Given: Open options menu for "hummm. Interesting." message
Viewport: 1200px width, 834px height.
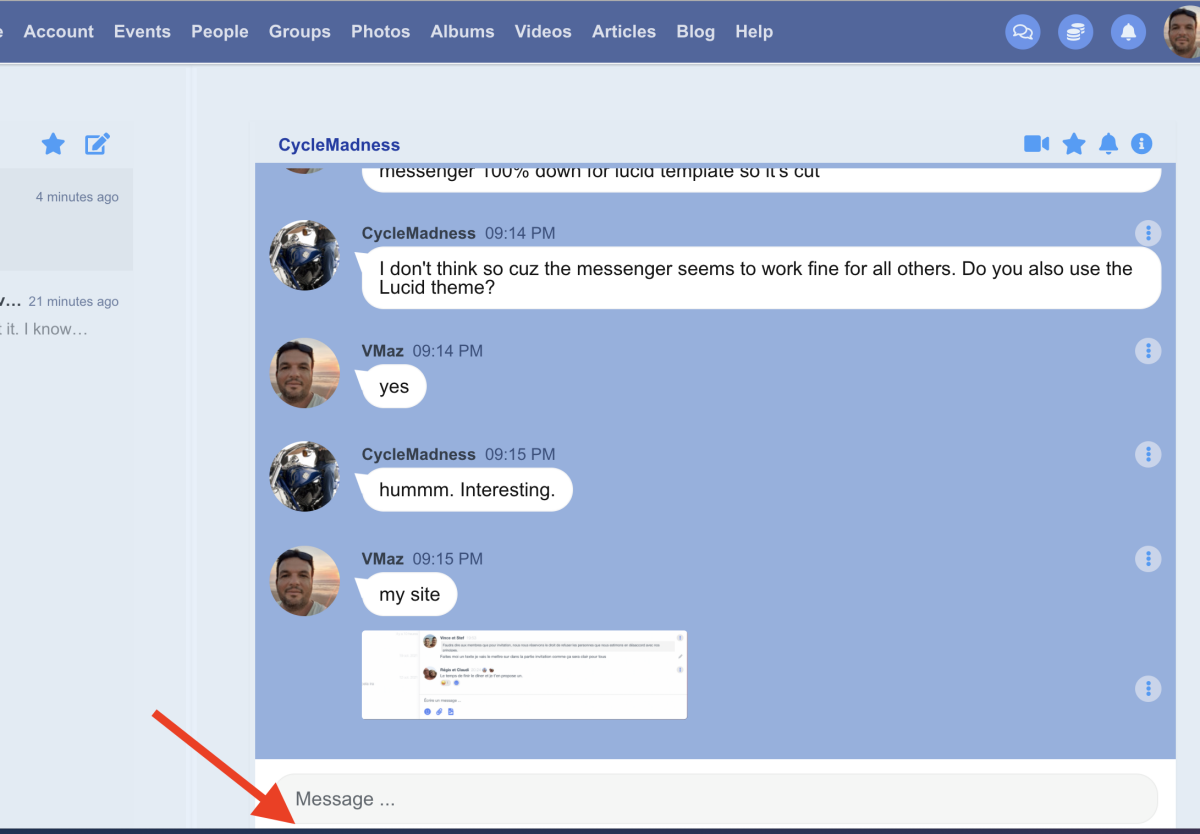Looking at the screenshot, I should [1148, 454].
